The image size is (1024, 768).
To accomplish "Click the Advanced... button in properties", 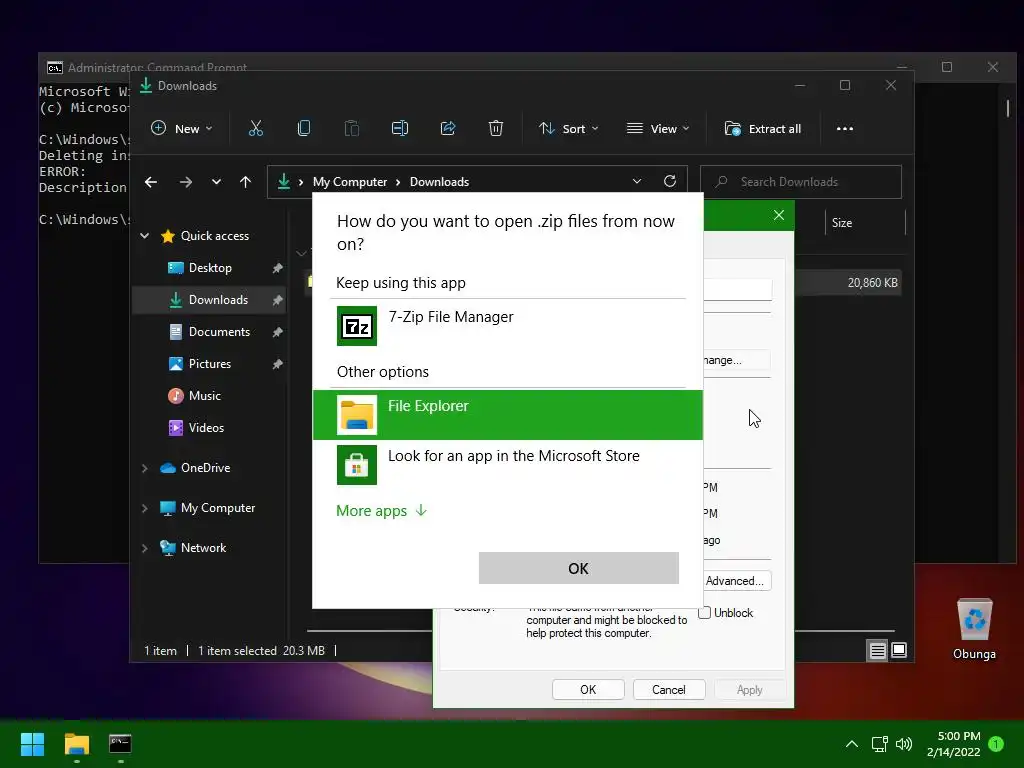I will click(735, 581).
